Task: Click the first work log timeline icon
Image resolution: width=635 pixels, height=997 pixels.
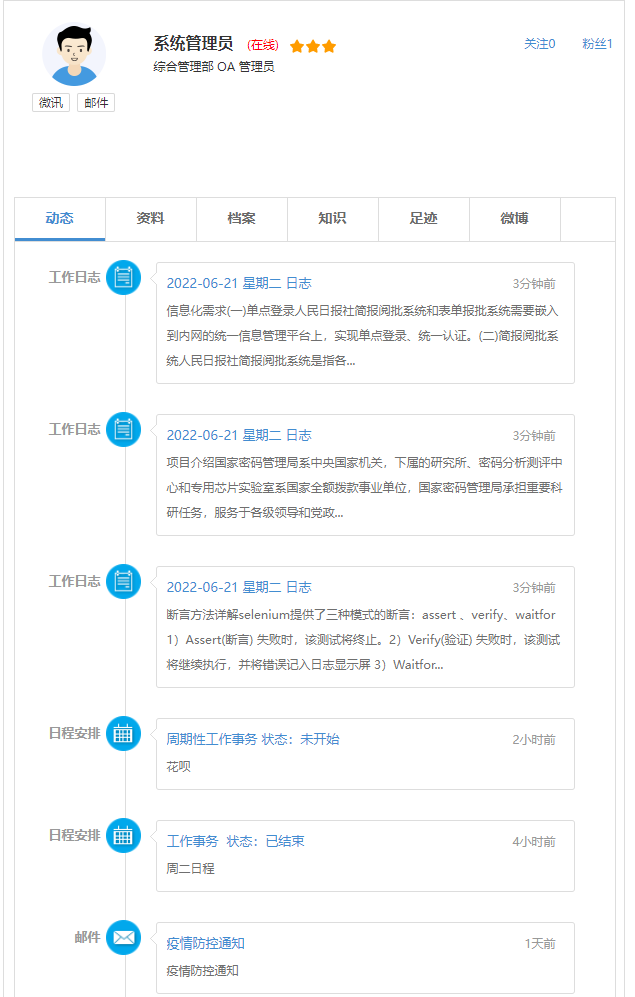Action: click(x=123, y=277)
